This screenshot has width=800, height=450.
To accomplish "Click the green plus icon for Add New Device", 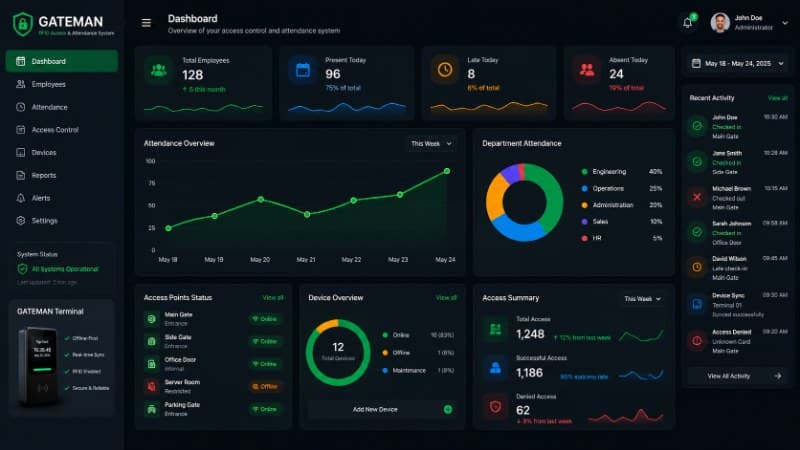I will pyautogui.click(x=447, y=409).
